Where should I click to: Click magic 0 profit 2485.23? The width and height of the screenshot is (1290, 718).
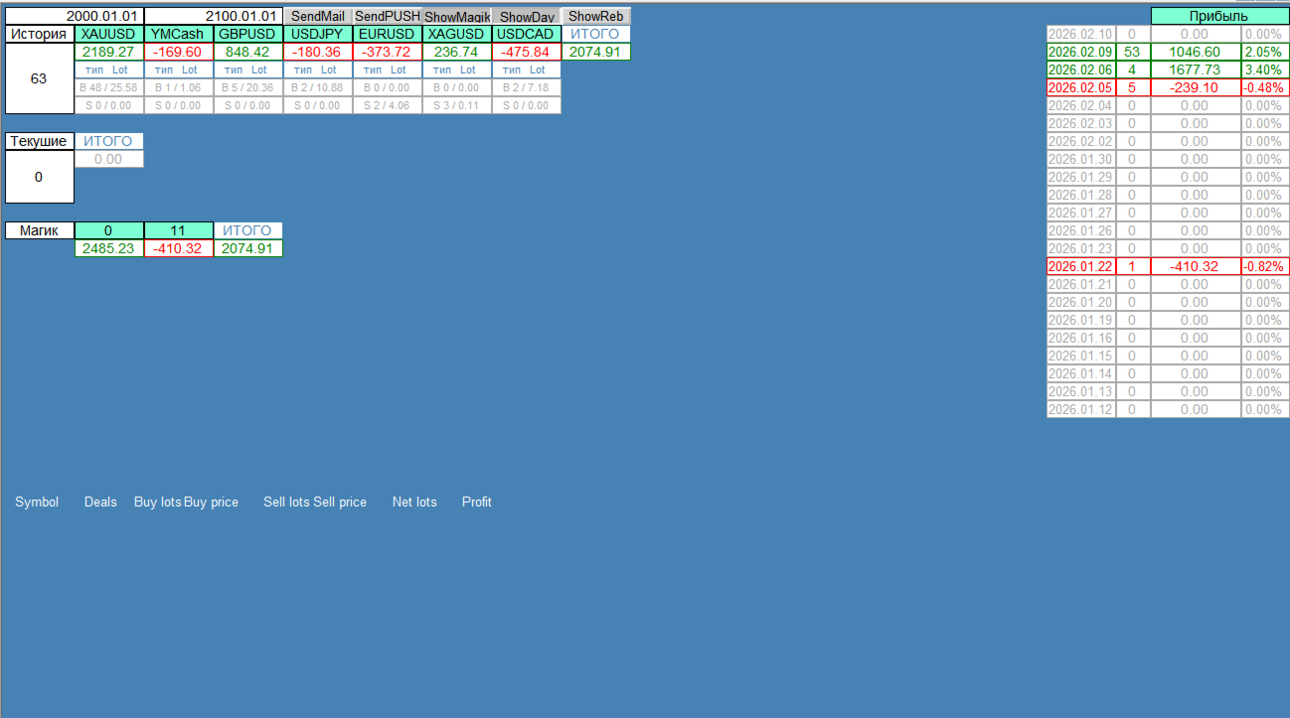point(109,248)
